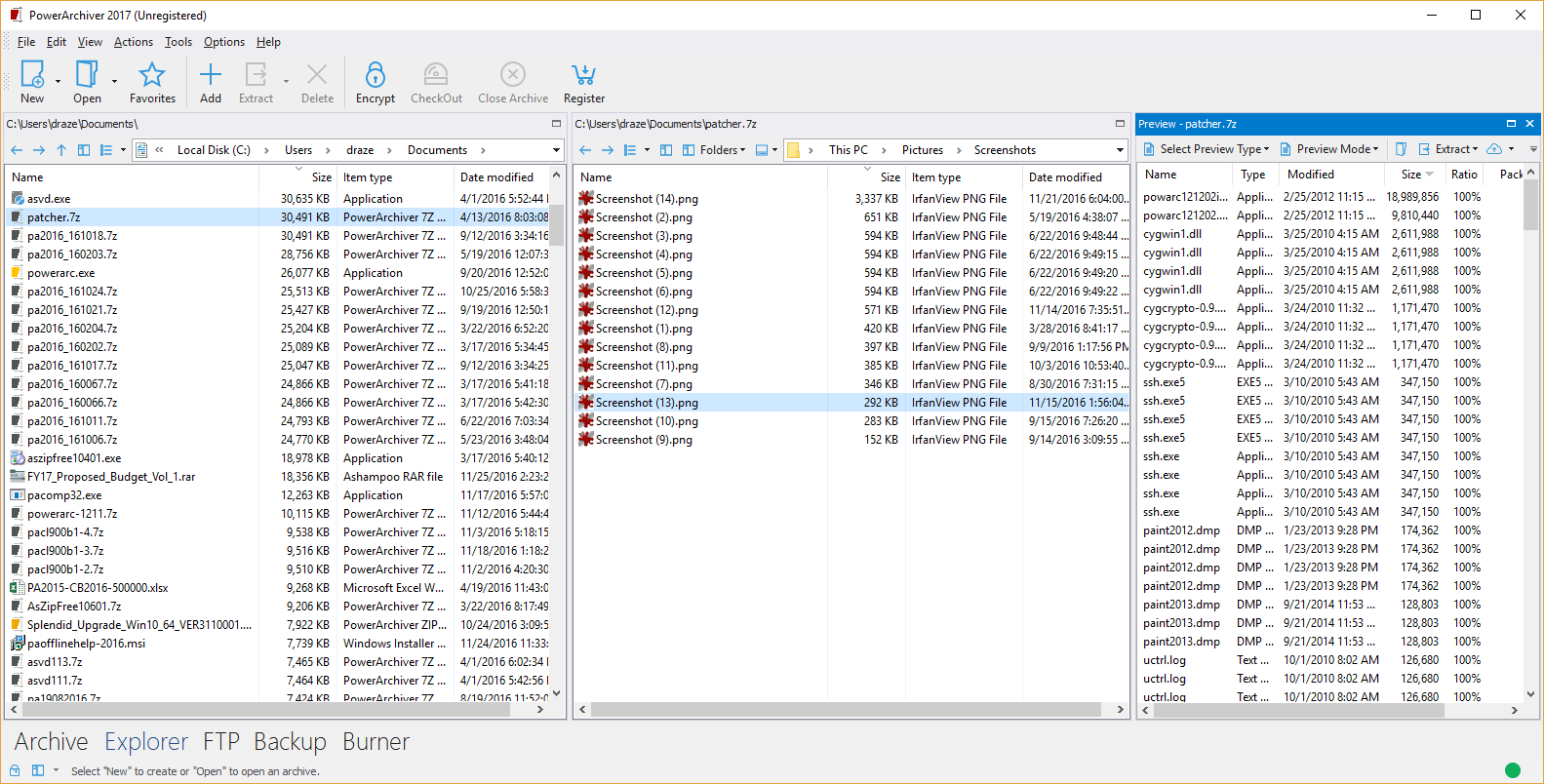Open the Extract button dropdown arrow
The height and width of the screenshot is (784, 1544).
286,81
